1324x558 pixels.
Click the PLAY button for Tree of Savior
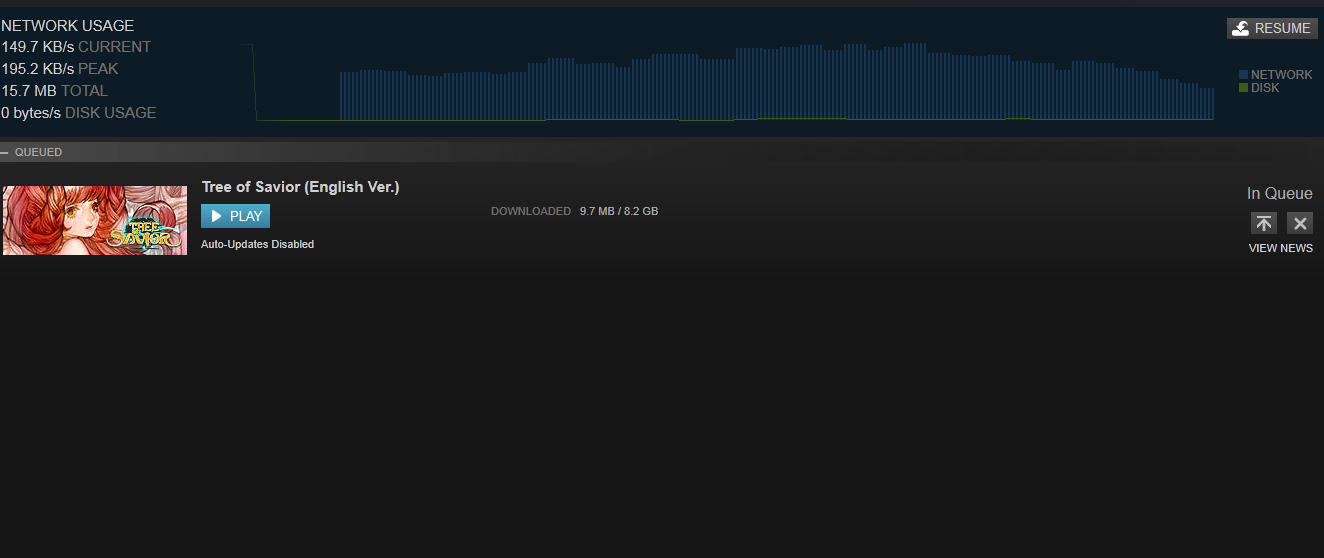click(x=235, y=216)
